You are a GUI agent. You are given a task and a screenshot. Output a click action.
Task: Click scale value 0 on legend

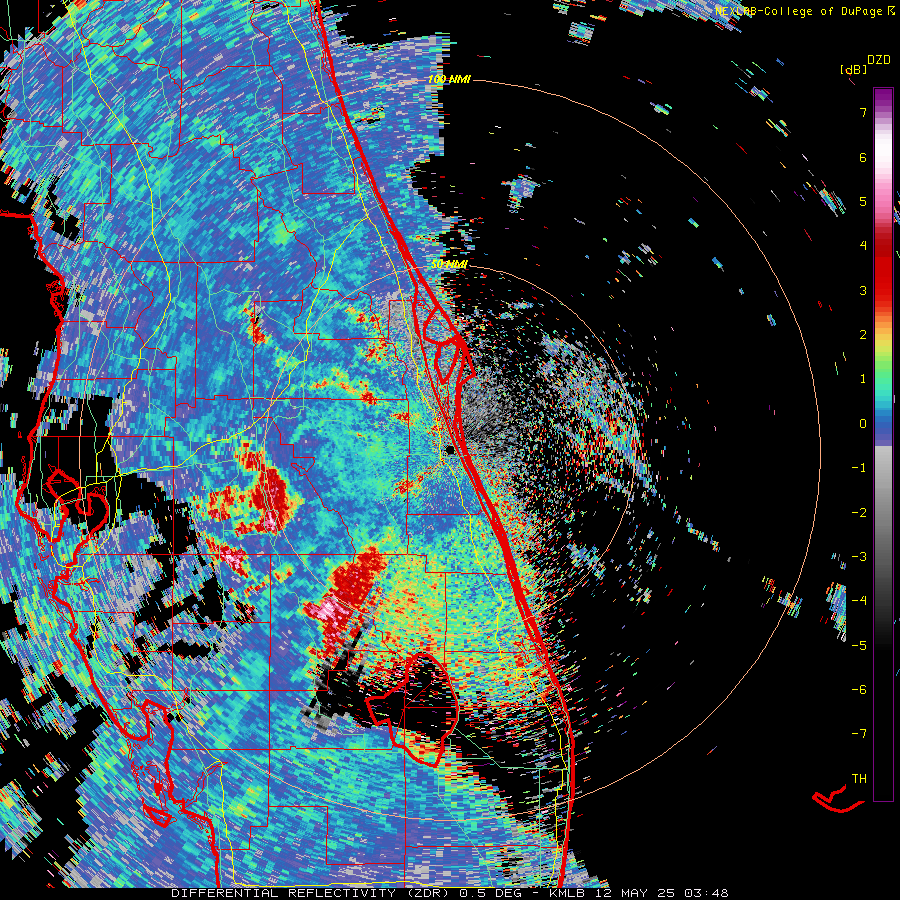(x=863, y=424)
